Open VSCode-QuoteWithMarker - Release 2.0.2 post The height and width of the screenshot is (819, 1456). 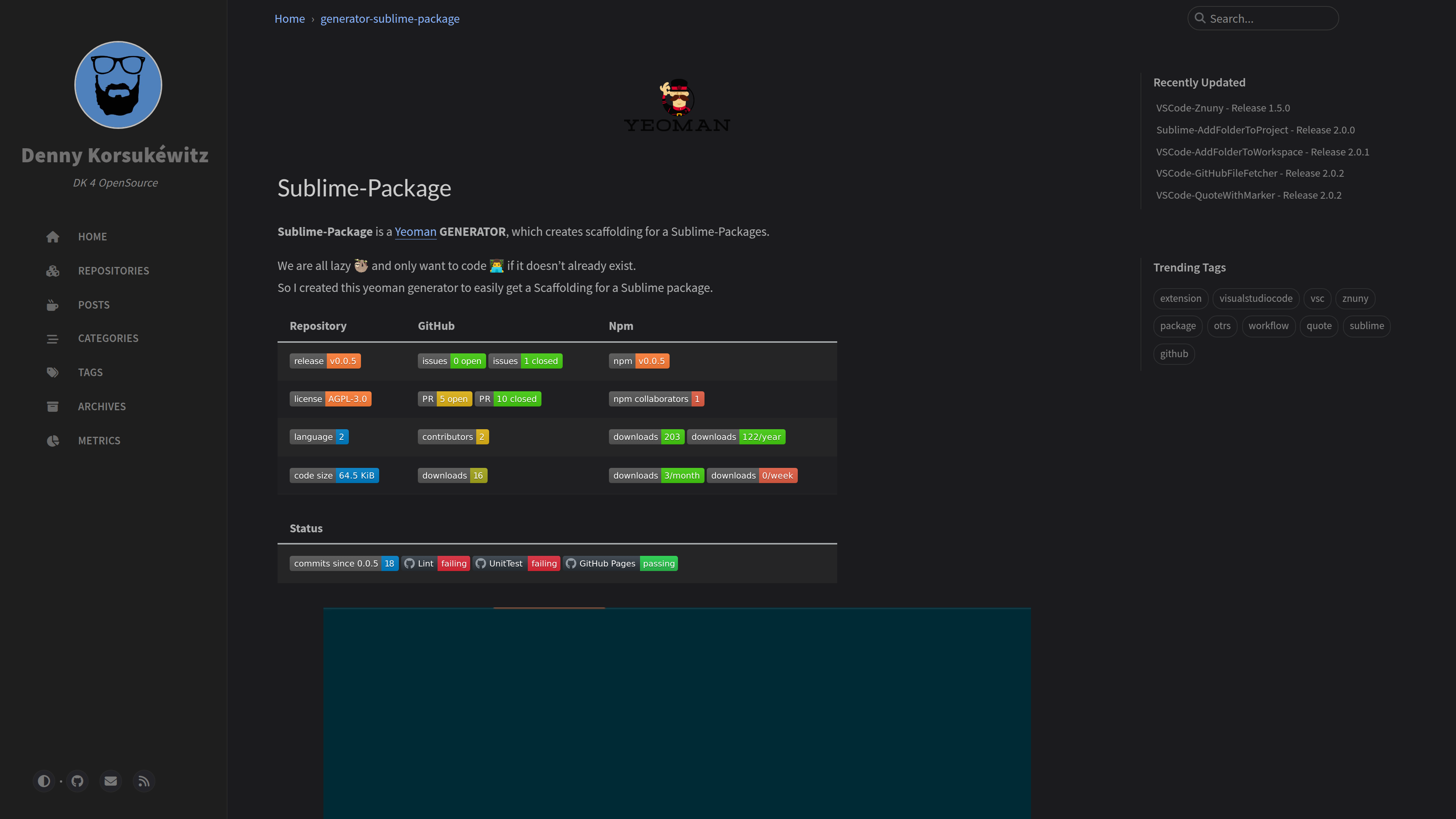pos(1249,196)
